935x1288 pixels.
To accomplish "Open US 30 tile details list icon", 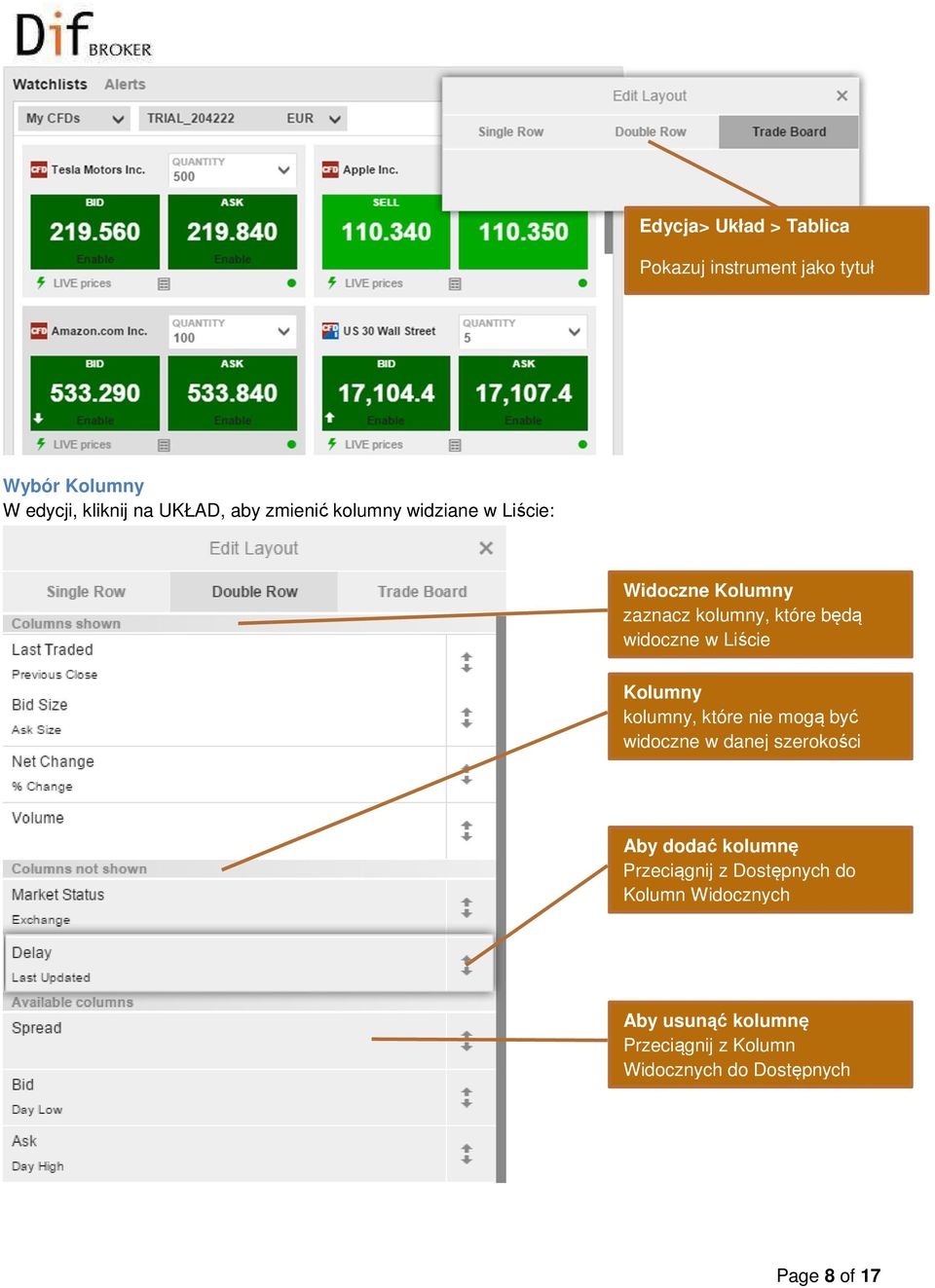I will (455, 446).
